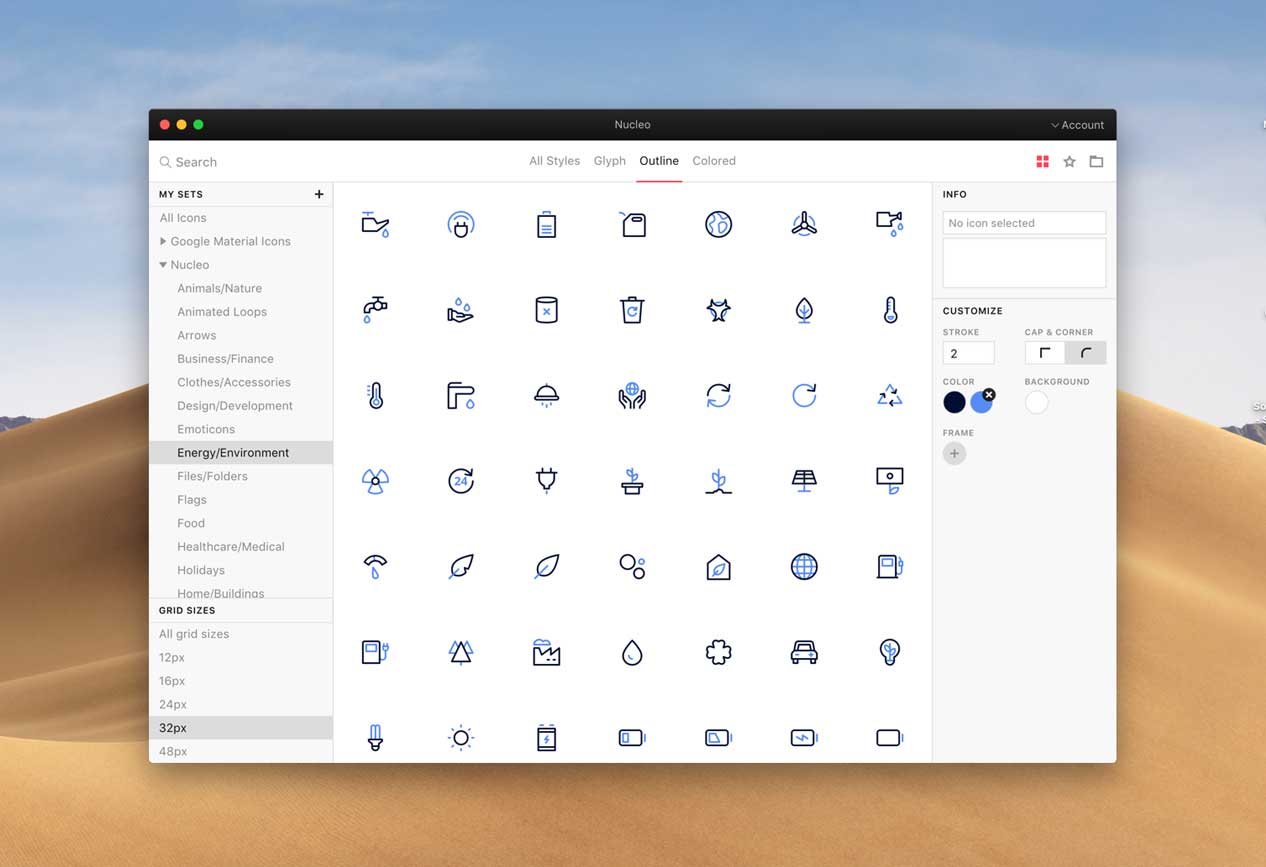The height and width of the screenshot is (867, 1266).
Task: Pick the blue color swatch
Action: coord(982,402)
